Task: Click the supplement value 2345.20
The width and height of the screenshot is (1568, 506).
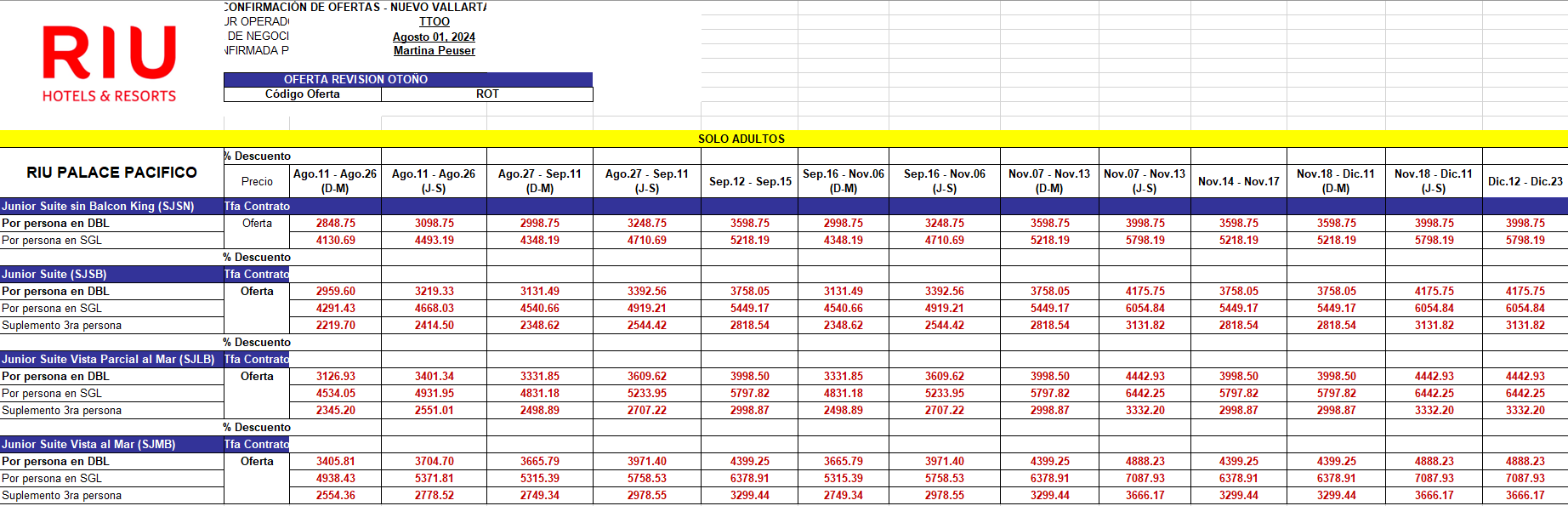Action: point(336,411)
